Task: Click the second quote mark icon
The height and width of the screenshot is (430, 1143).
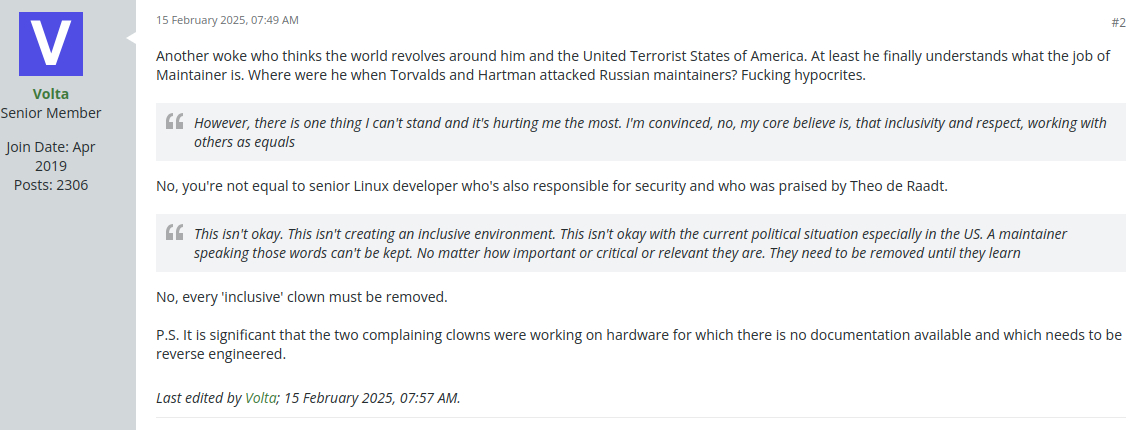Action: click(175, 233)
